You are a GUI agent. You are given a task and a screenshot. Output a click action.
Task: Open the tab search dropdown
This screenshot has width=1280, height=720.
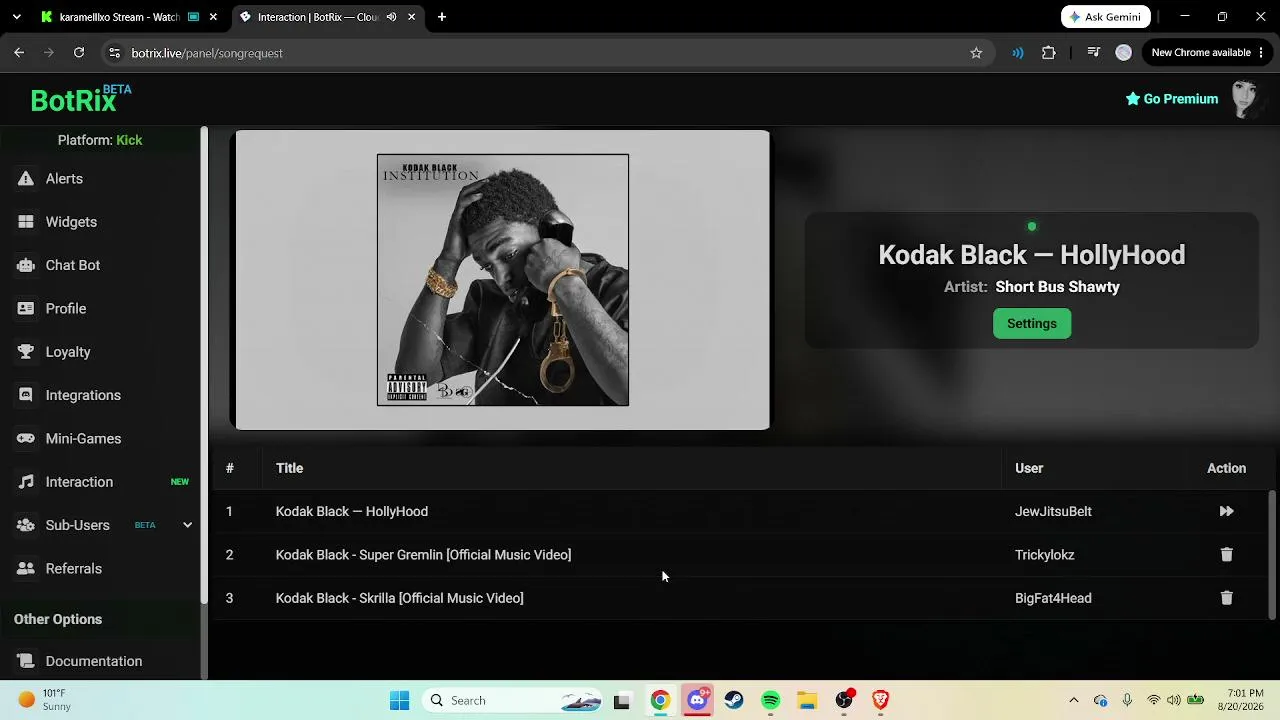[x=16, y=17]
